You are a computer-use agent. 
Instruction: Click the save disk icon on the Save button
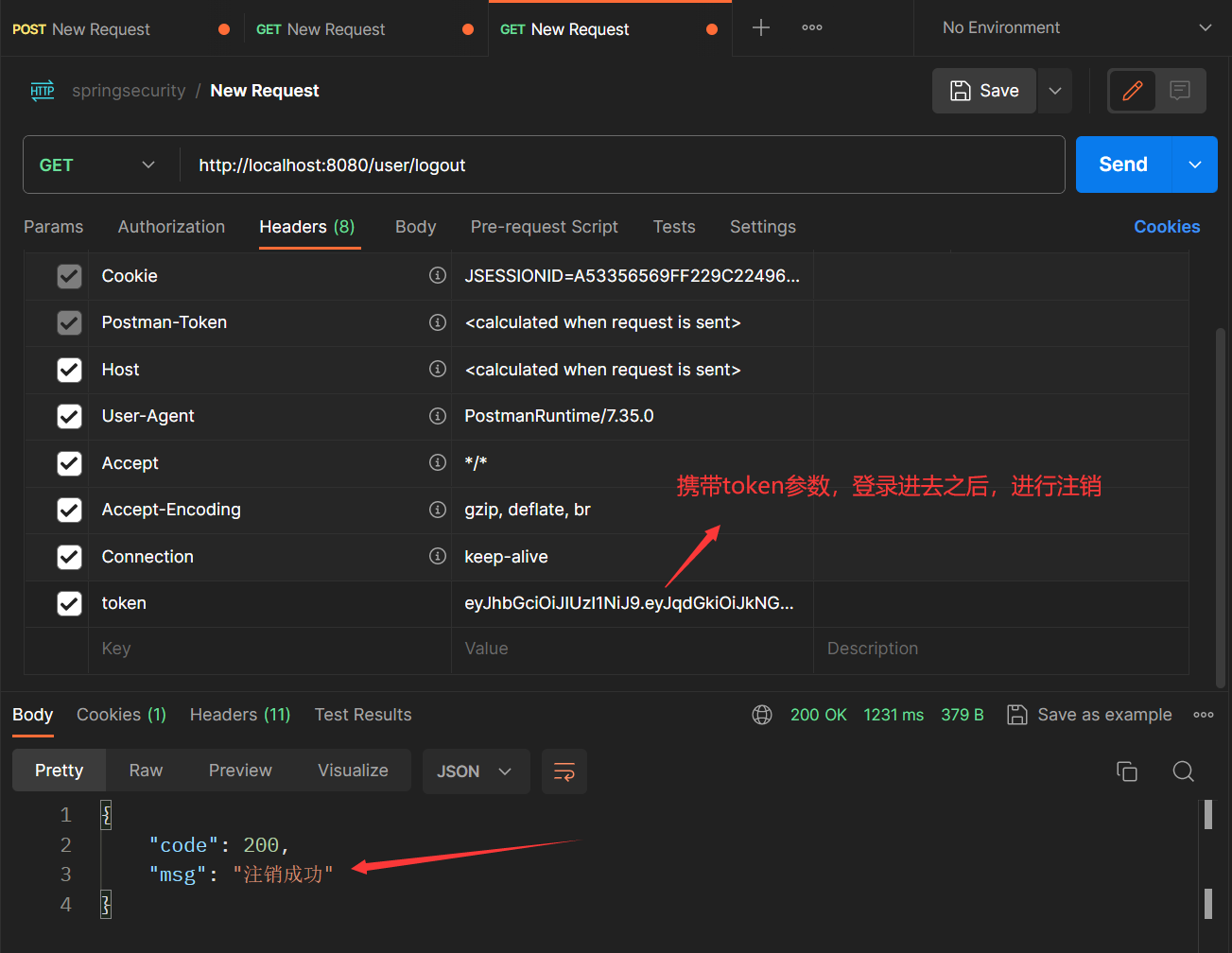(x=961, y=91)
